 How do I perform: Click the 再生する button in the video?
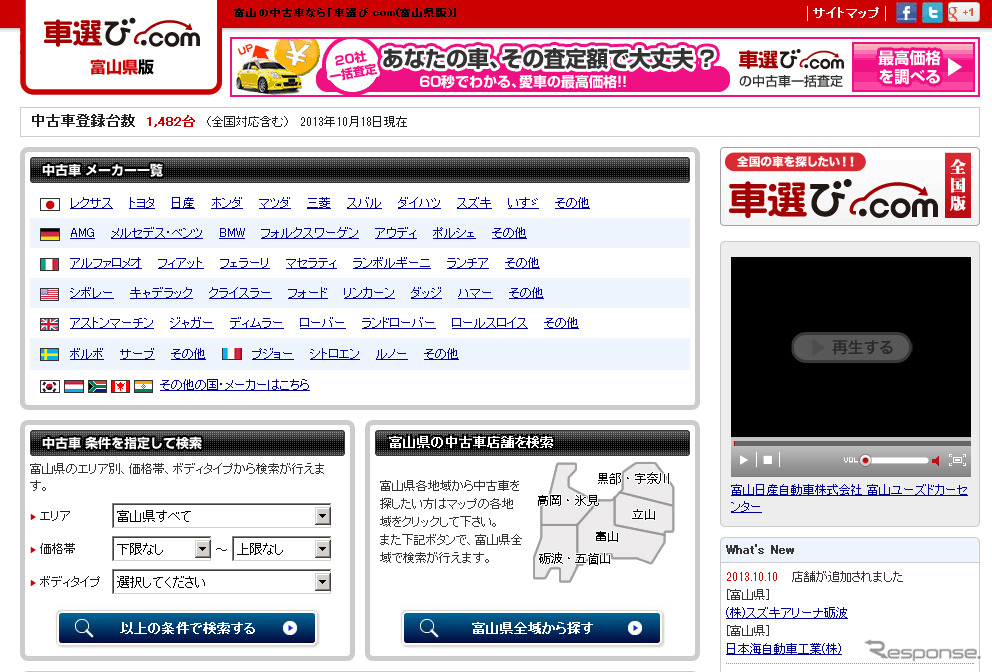click(x=851, y=347)
